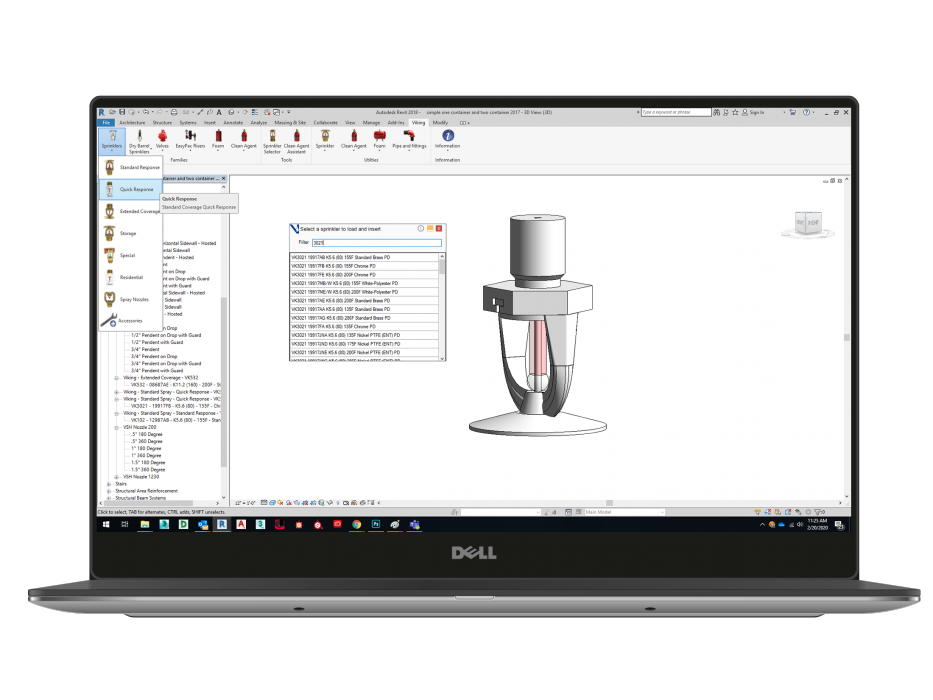Image resolution: width=933 pixels, height=700 pixels.
Task: Open the Viking Information button
Action: coord(447,139)
